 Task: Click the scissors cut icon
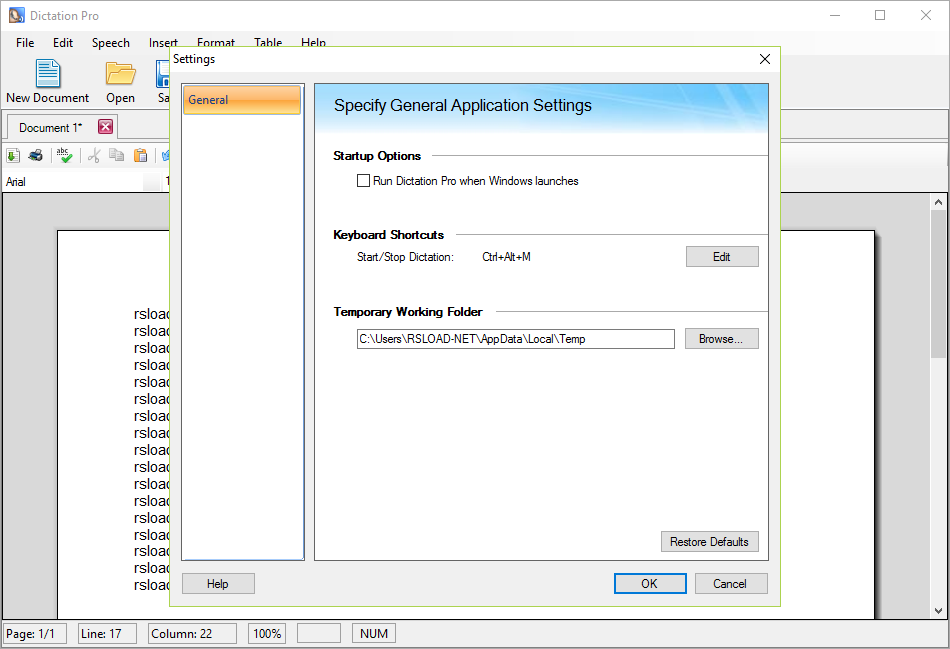(94, 156)
